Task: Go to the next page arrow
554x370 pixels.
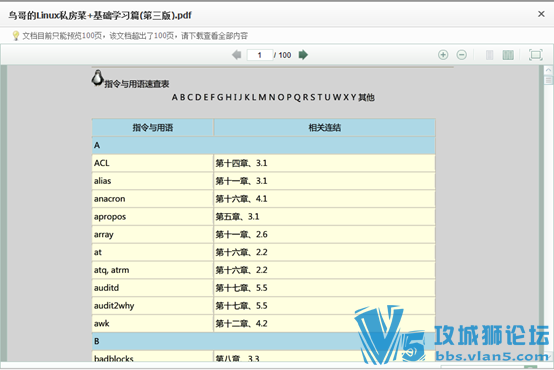Action: [x=303, y=55]
